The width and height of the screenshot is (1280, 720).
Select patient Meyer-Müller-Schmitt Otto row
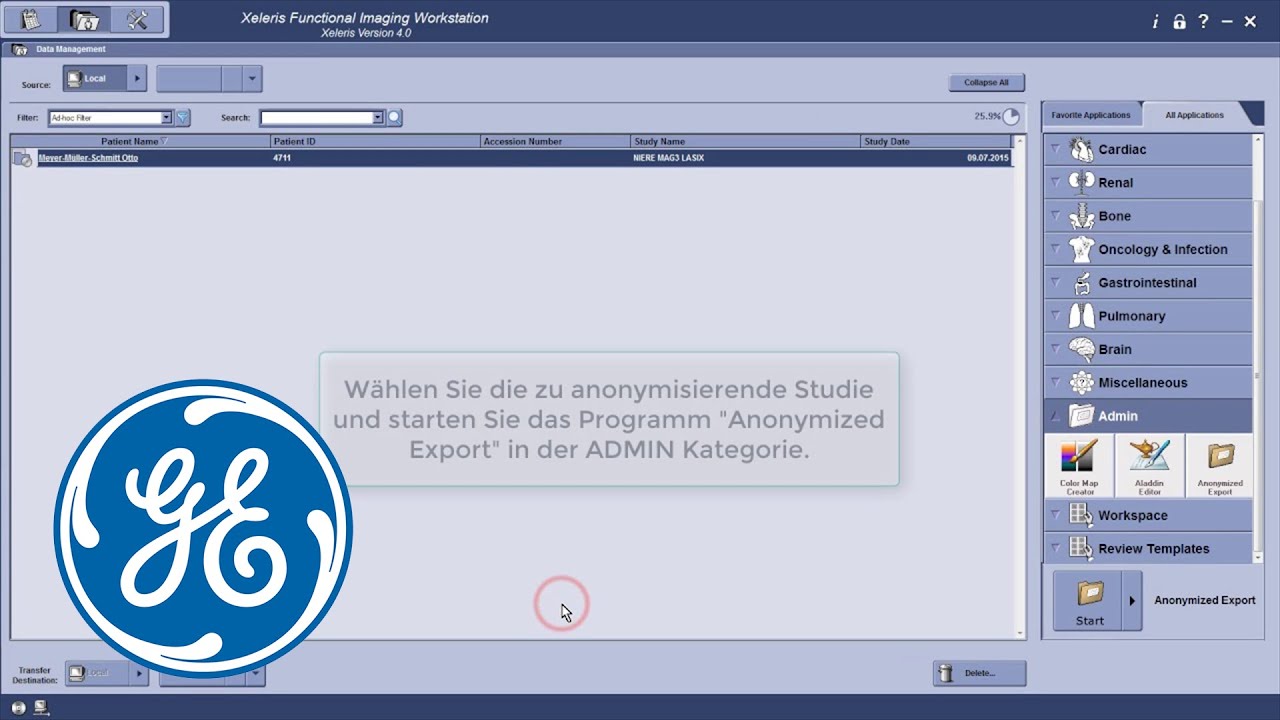pos(512,158)
